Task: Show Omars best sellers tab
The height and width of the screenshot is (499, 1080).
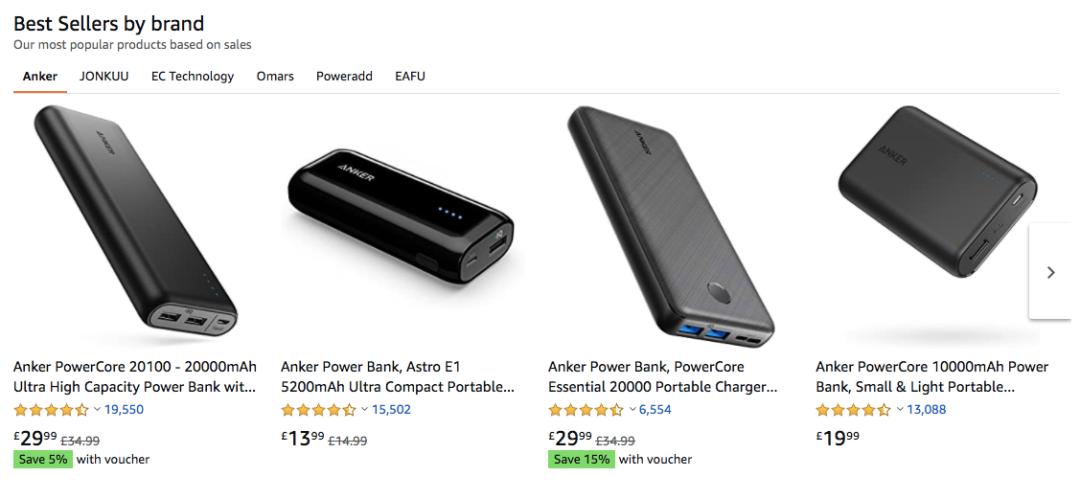Action: 275,76
